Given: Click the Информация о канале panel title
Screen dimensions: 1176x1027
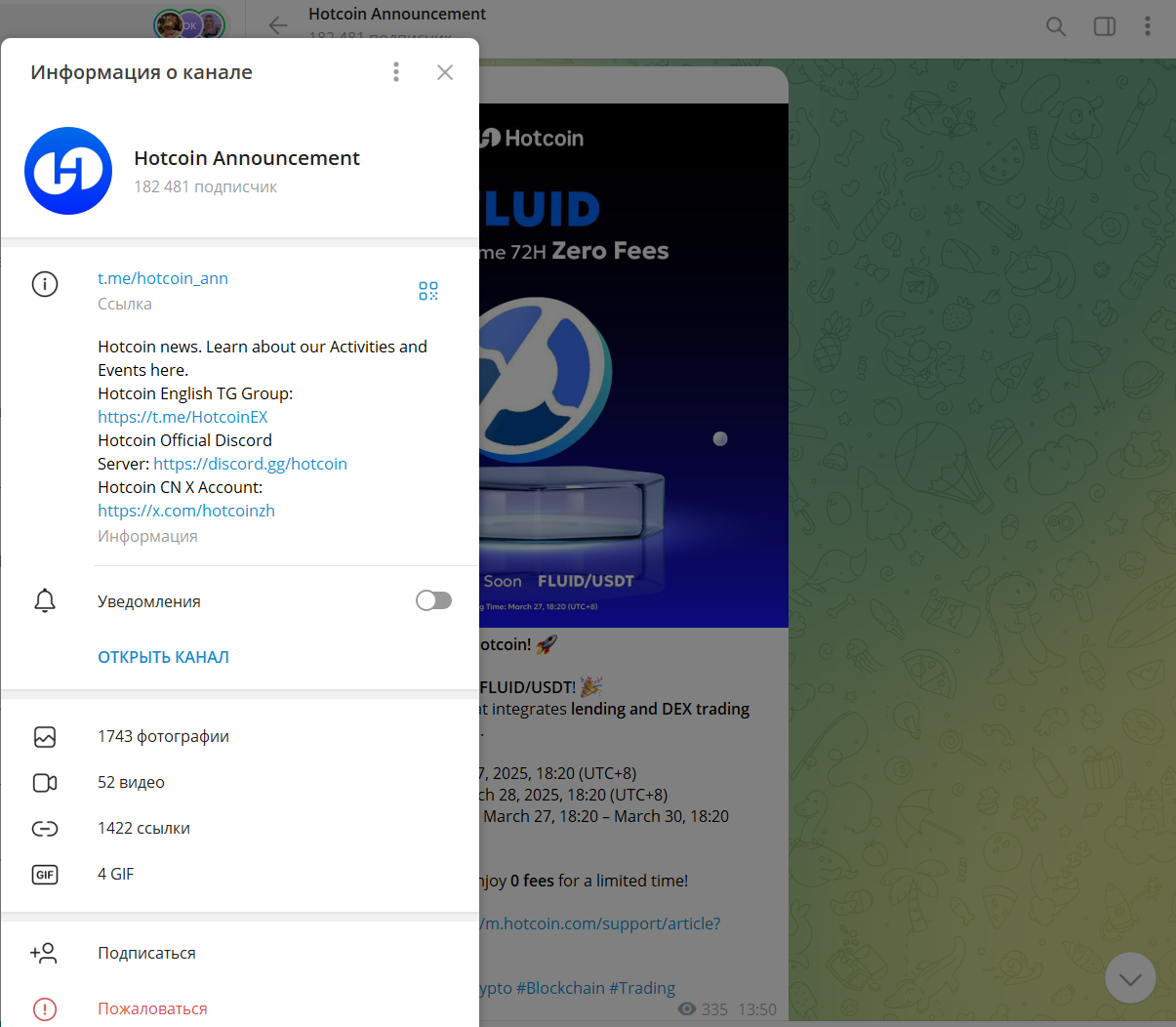Looking at the screenshot, I should [x=142, y=72].
